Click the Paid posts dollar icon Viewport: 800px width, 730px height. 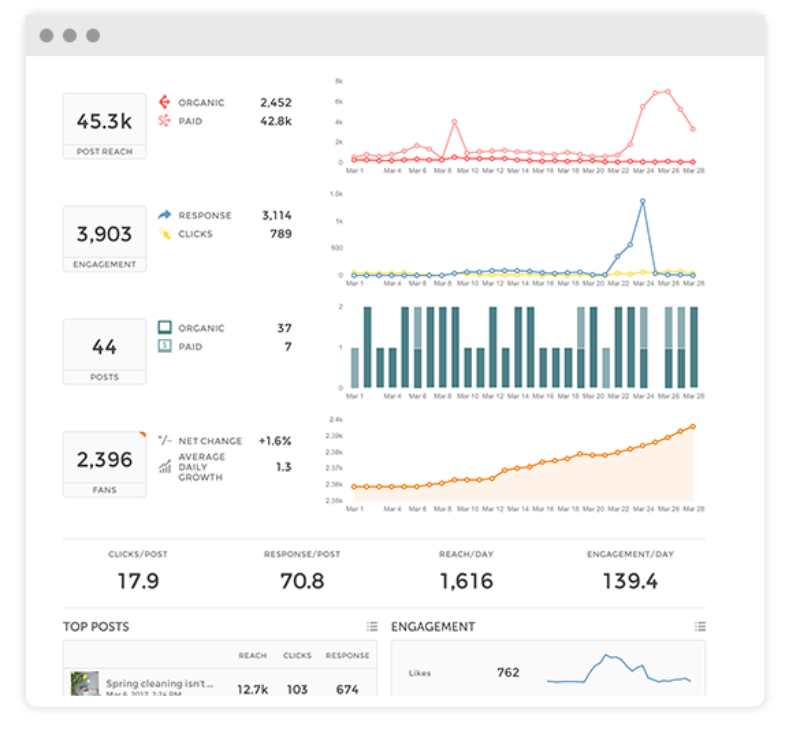(164, 346)
